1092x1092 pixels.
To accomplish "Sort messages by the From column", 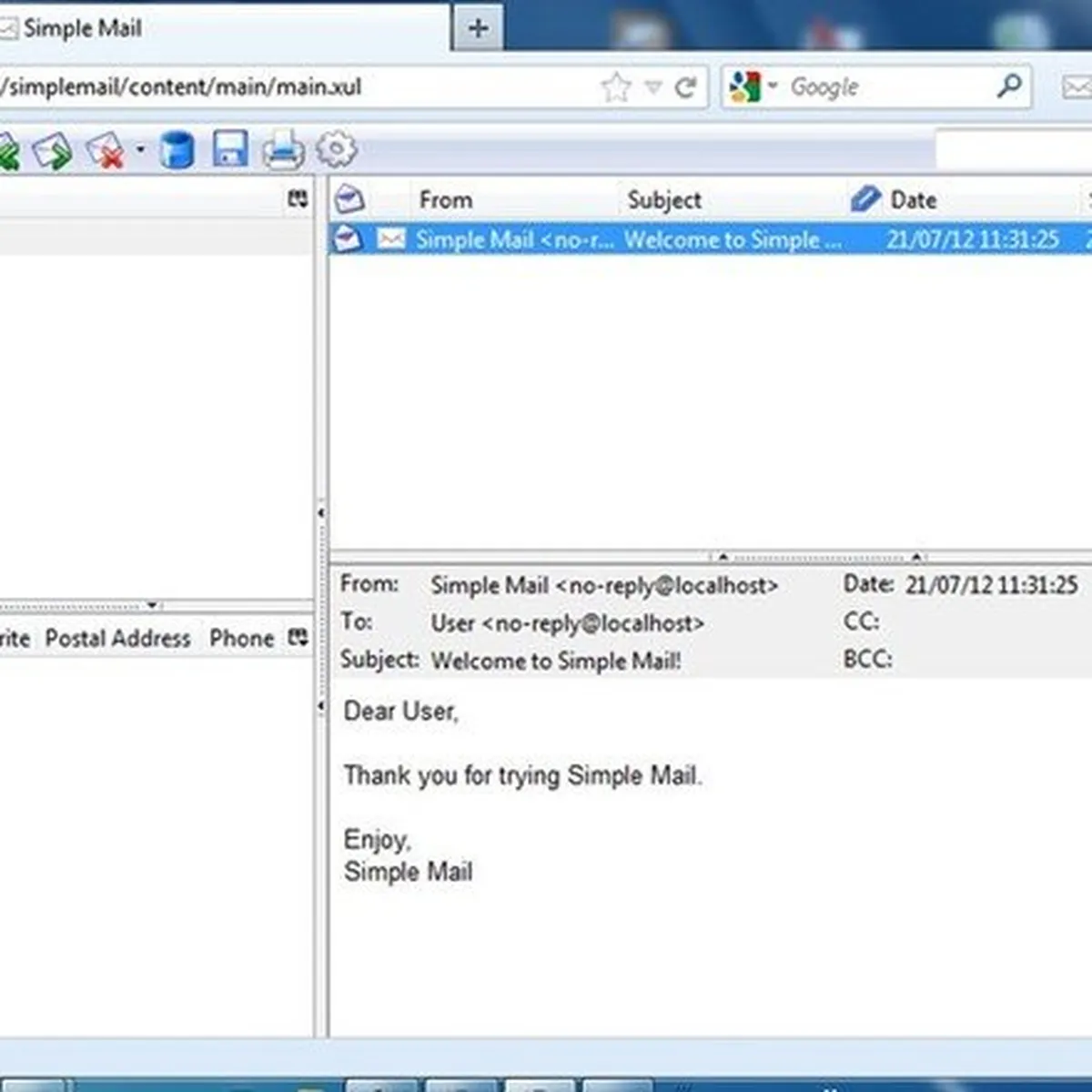I will coord(445,200).
